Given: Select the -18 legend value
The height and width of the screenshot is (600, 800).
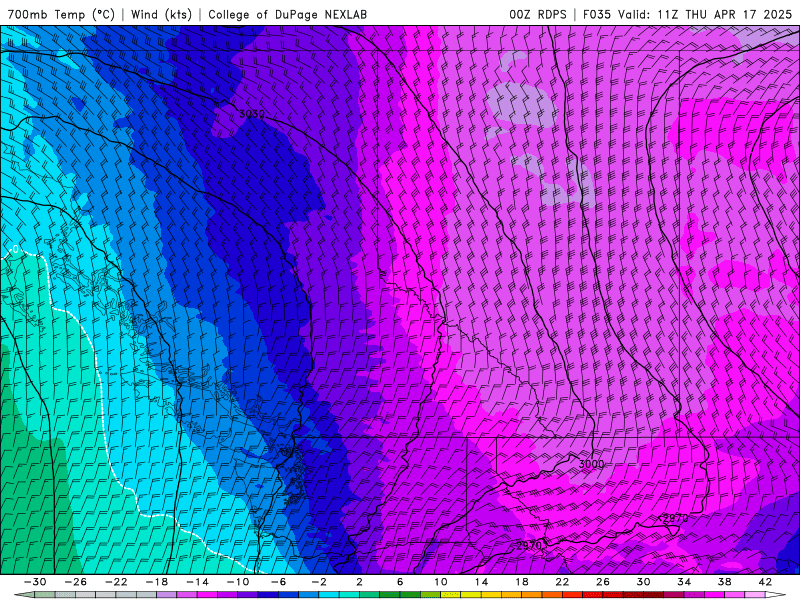Looking at the screenshot, I should click(x=157, y=582).
